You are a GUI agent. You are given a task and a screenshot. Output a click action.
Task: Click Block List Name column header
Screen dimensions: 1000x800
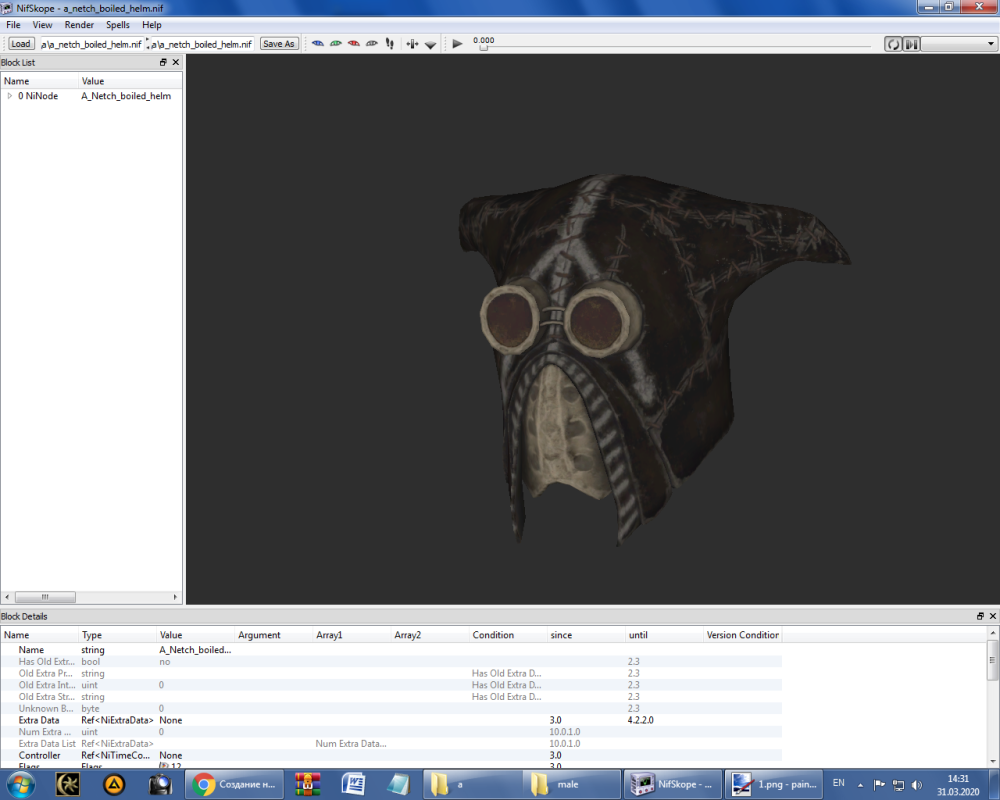click(x=40, y=81)
